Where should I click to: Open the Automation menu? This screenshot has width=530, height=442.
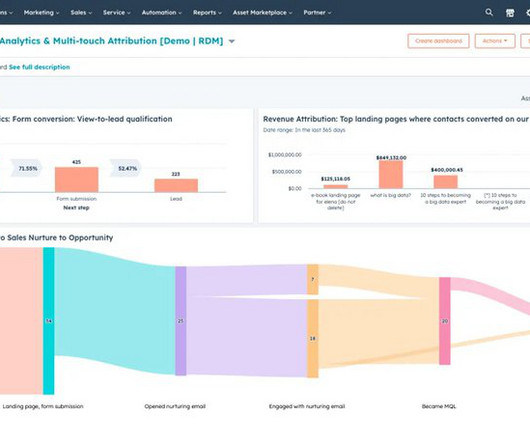point(162,13)
